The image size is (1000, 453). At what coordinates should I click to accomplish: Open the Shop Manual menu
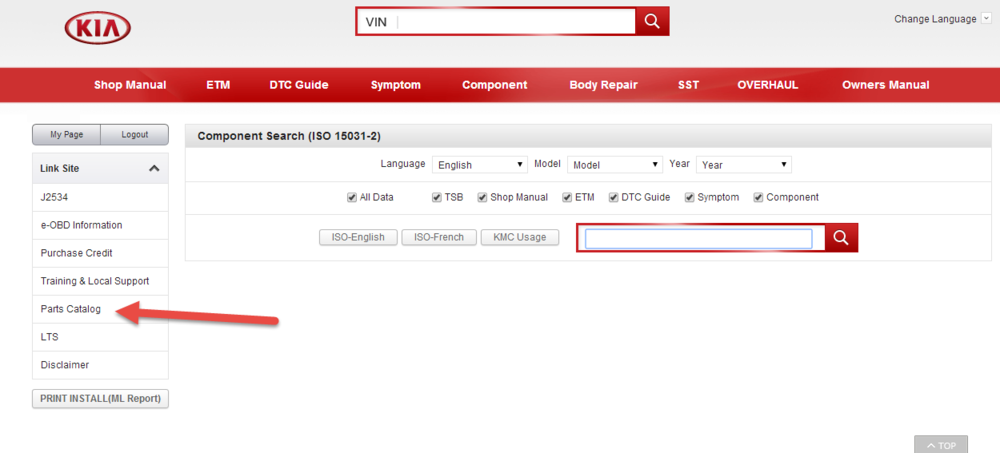point(130,85)
